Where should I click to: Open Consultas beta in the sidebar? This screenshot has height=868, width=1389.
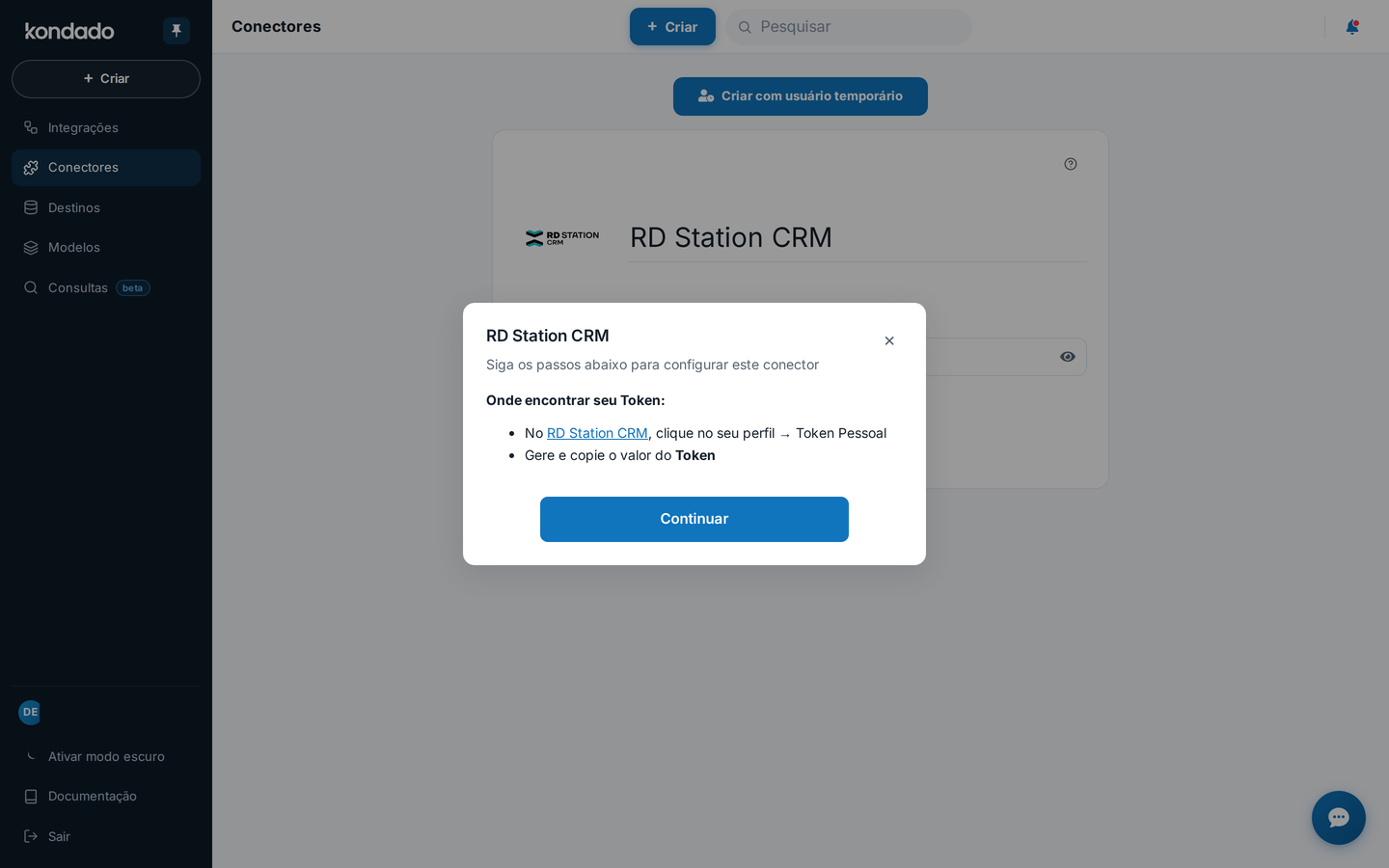tap(106, 287)
